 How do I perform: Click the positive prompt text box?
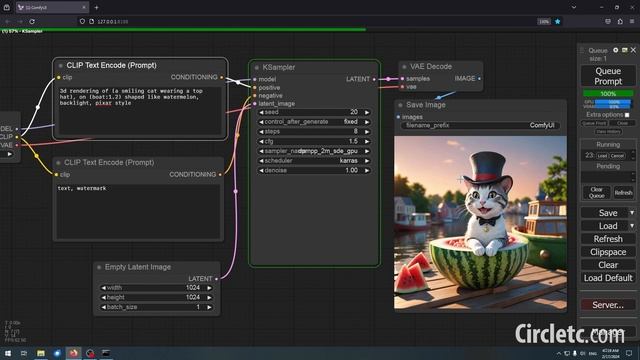[140, 110]
